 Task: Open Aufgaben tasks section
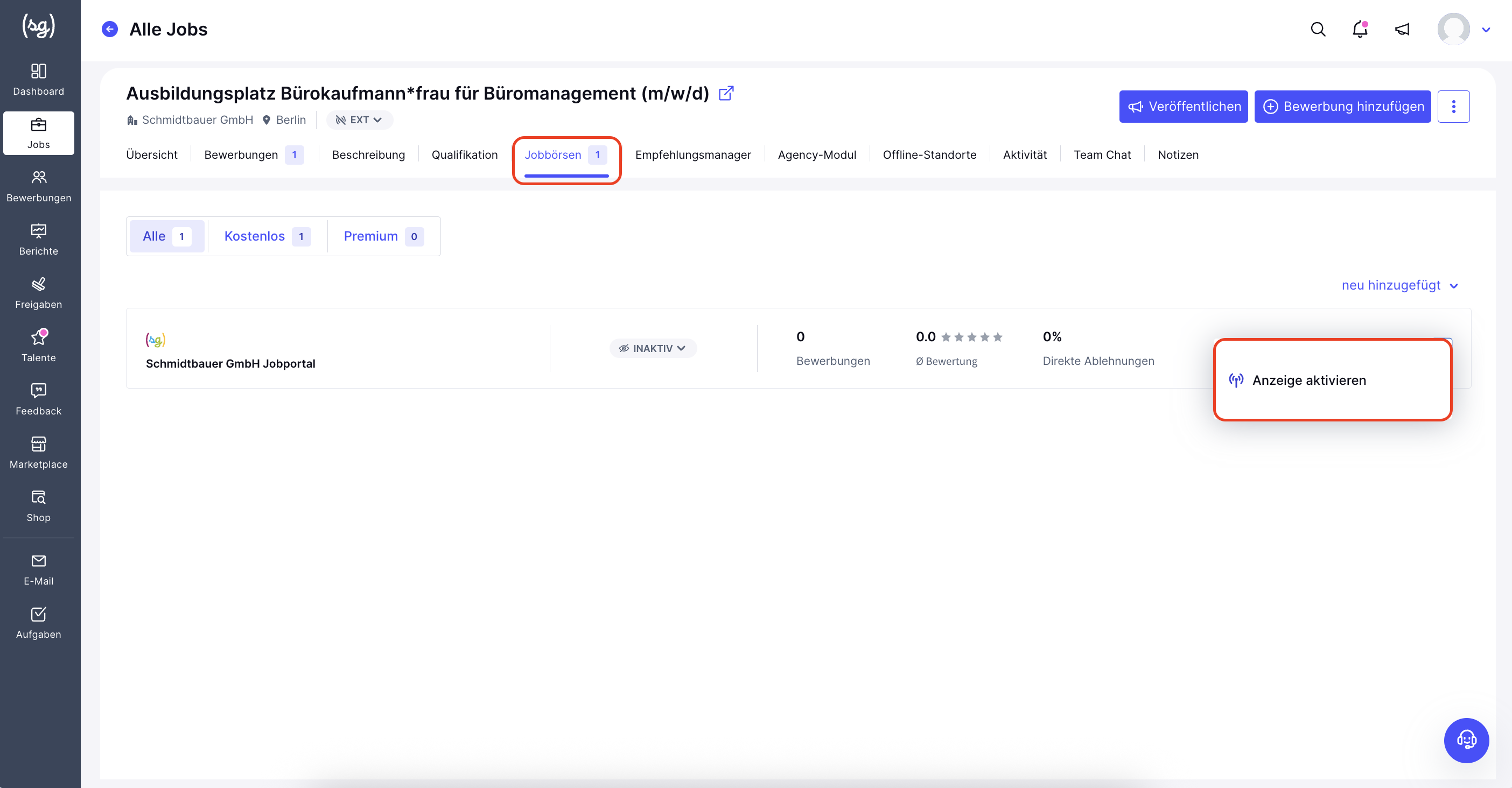39,623
